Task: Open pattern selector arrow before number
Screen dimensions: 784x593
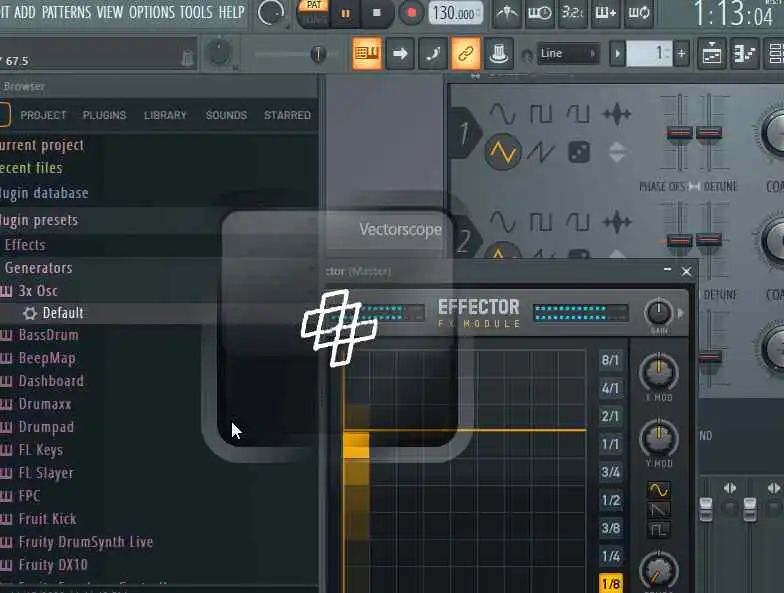Action: [x=618, y=54]
